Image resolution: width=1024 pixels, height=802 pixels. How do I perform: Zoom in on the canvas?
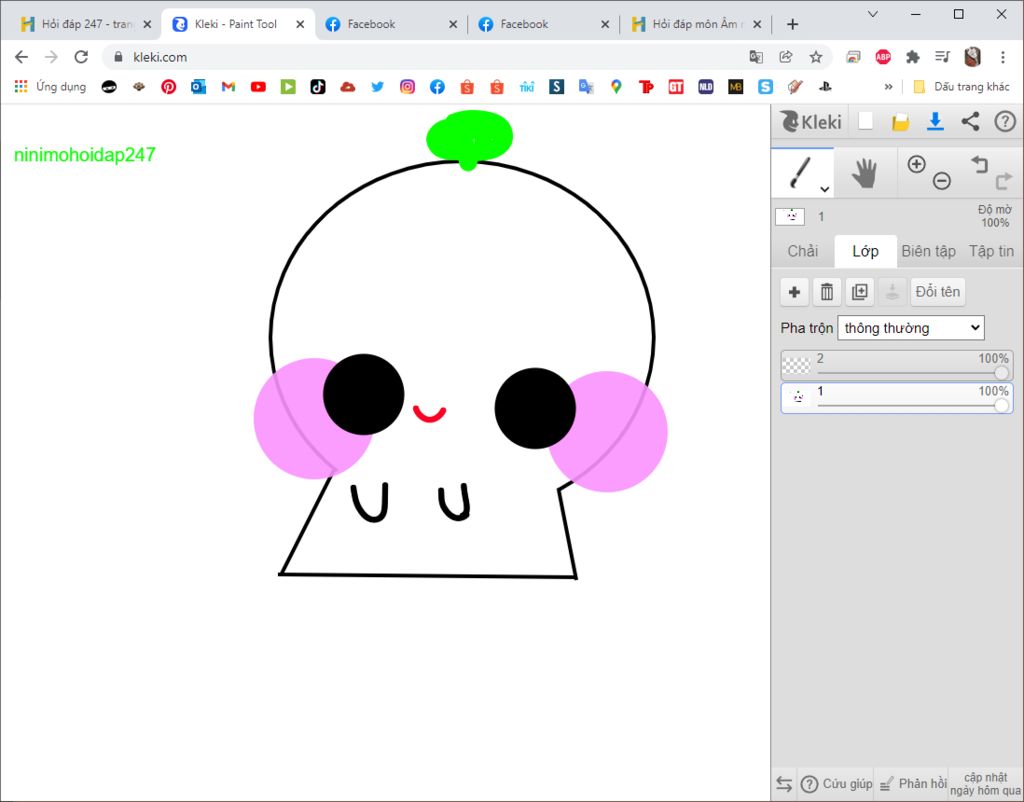click(916, 164)
